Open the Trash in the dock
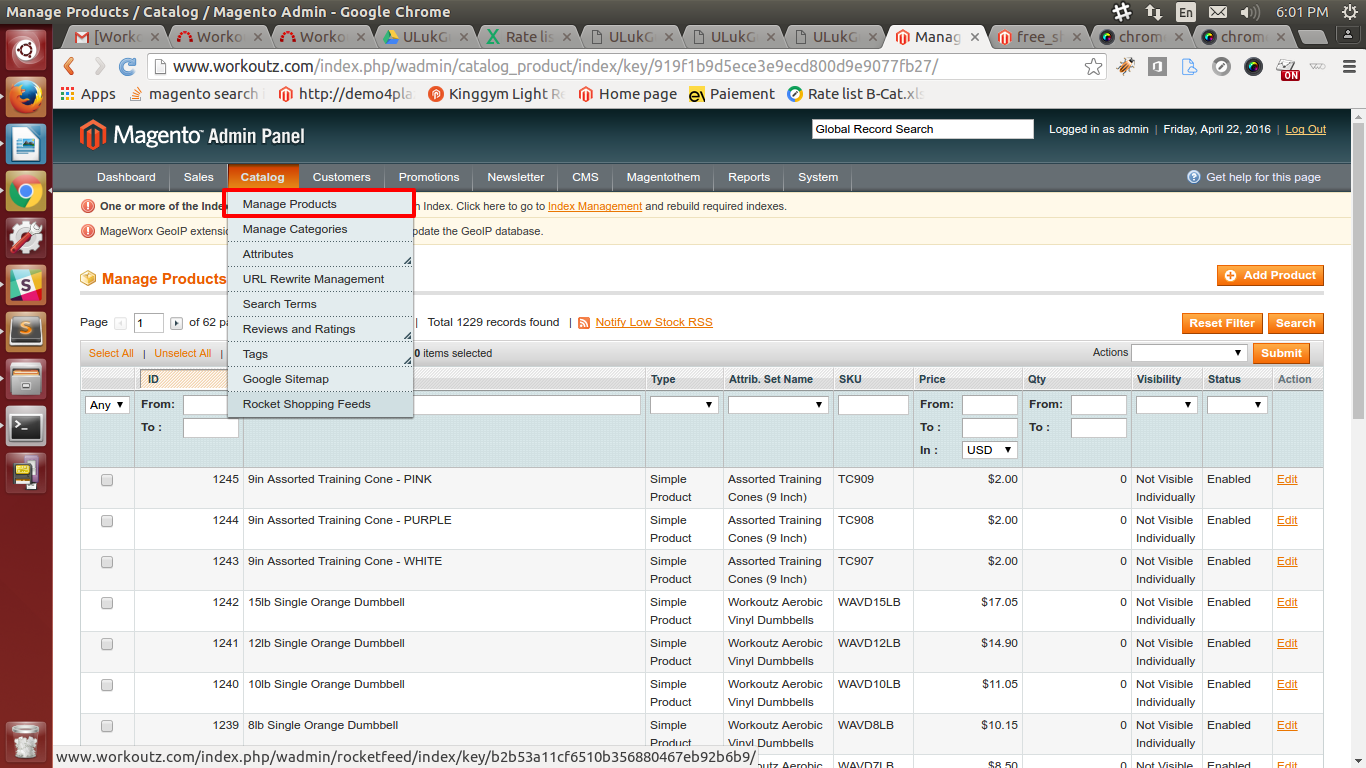Screen dimensions: 1366x768 [26, 743]
